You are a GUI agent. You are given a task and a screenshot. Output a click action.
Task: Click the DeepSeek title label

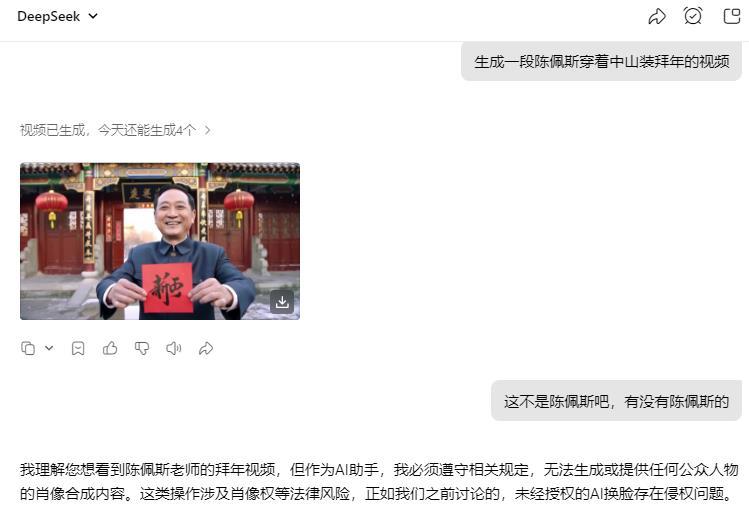[48, 16]
